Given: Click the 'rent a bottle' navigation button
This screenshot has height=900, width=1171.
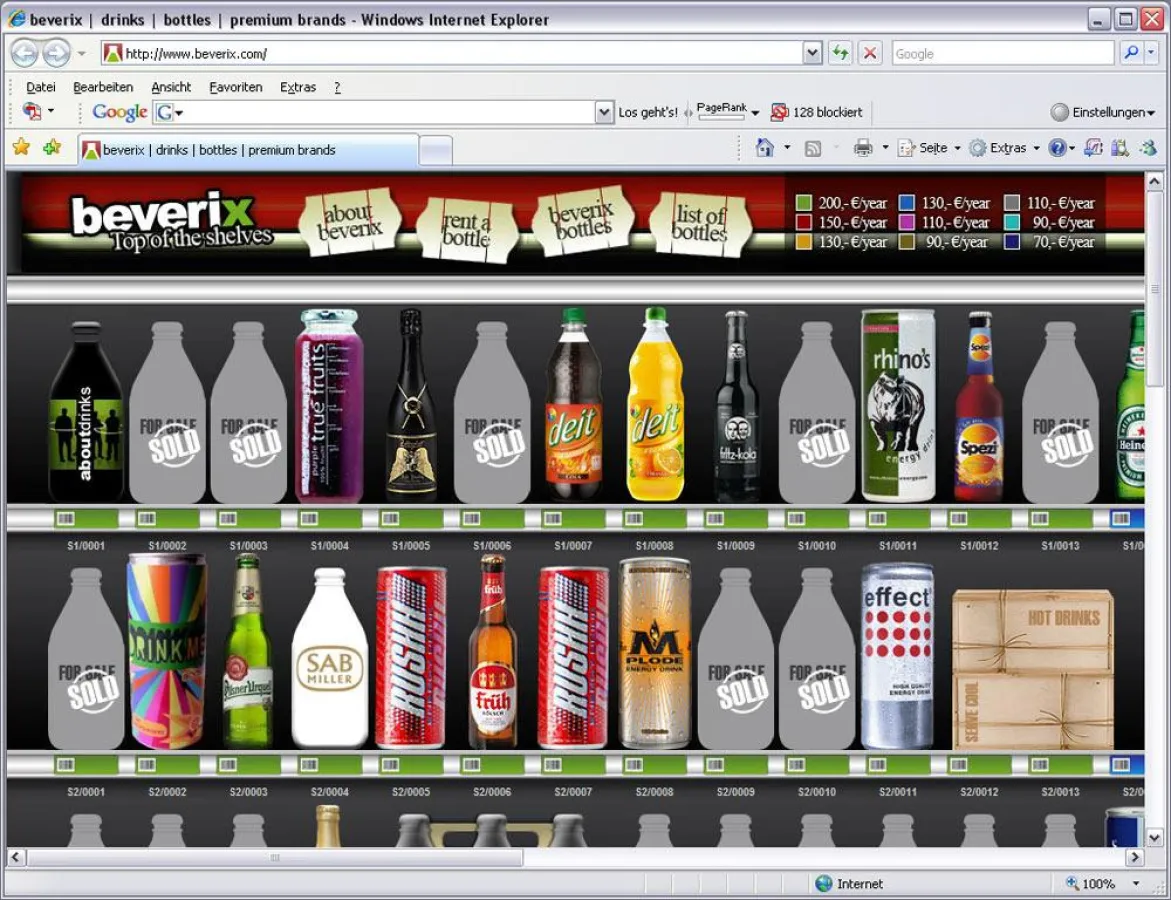Looking at the screenshot, I should click(466, 226).
